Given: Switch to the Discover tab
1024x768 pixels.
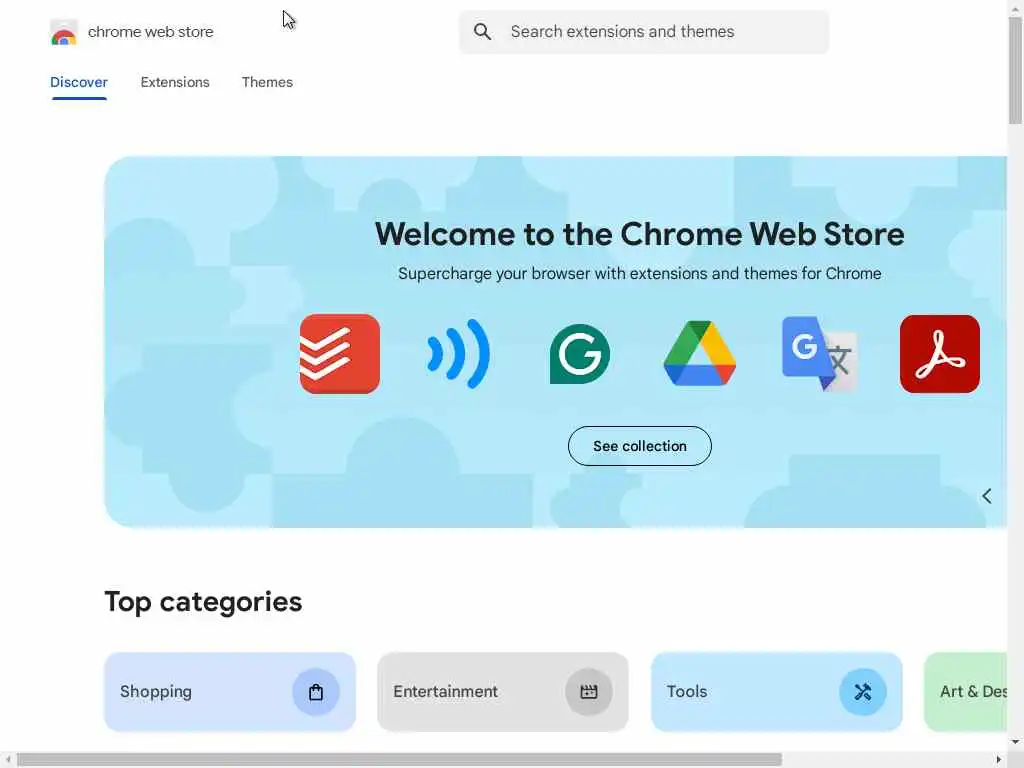Looking at the screenshot, I should click(x=79, y=82).
